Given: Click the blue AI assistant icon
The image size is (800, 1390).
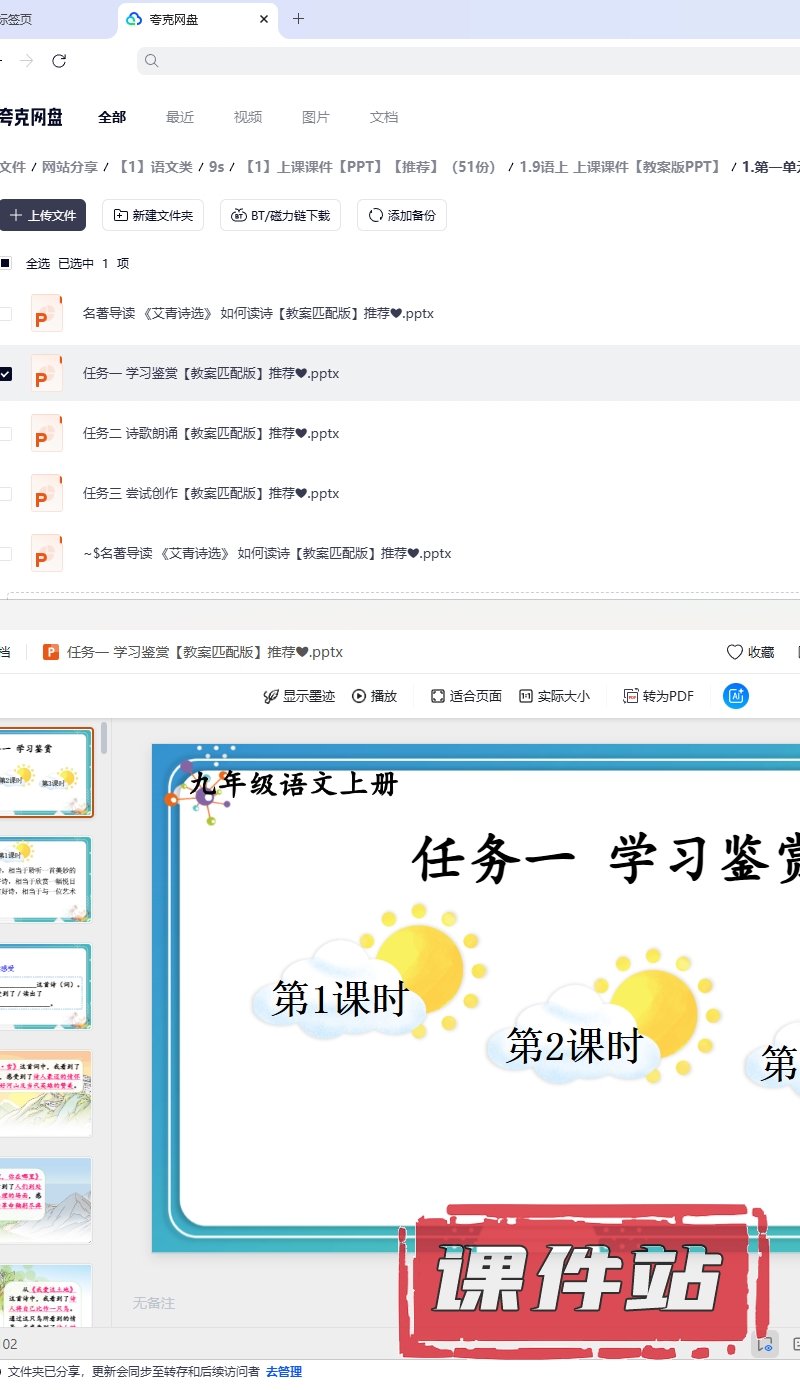Looking at the screenshot, I should click(x=736, y=696).
